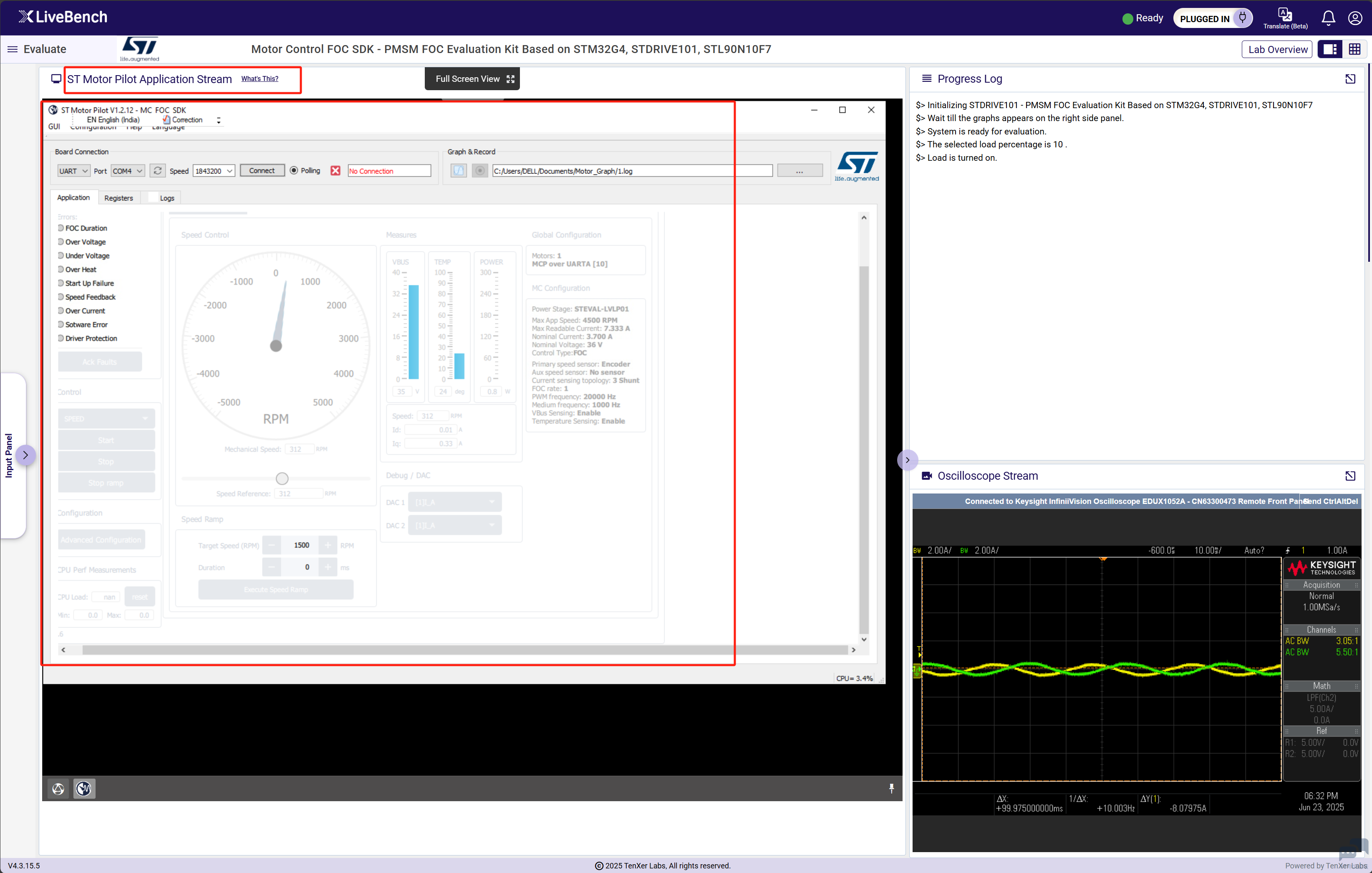1372x873 pixels.
Task: Click the Full Screen View button
Action: point(472,78)
